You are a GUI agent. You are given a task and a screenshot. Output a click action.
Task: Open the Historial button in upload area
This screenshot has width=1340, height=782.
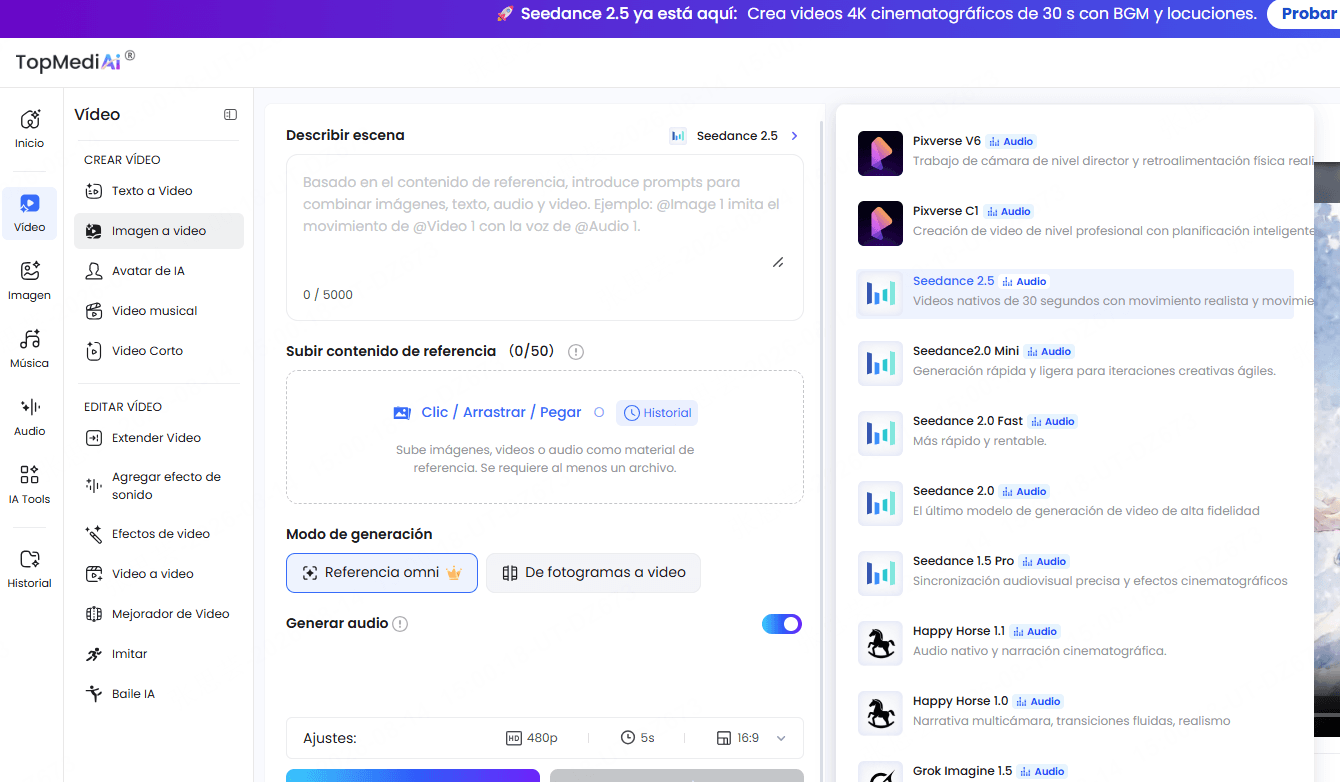pyautogui.click(x=657, y=413)
